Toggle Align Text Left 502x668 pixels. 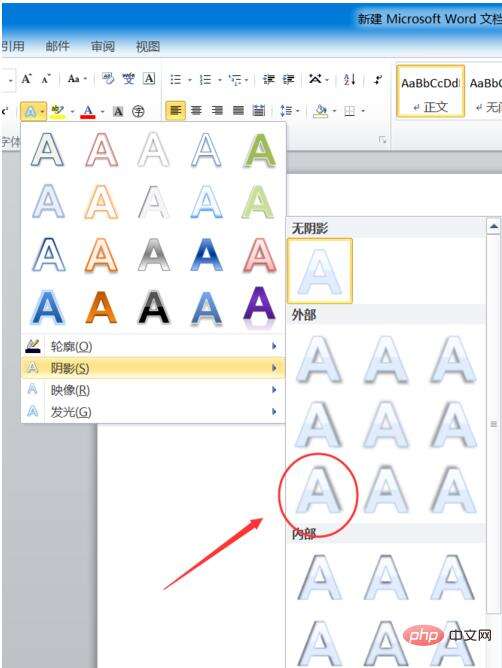[176, 111]
